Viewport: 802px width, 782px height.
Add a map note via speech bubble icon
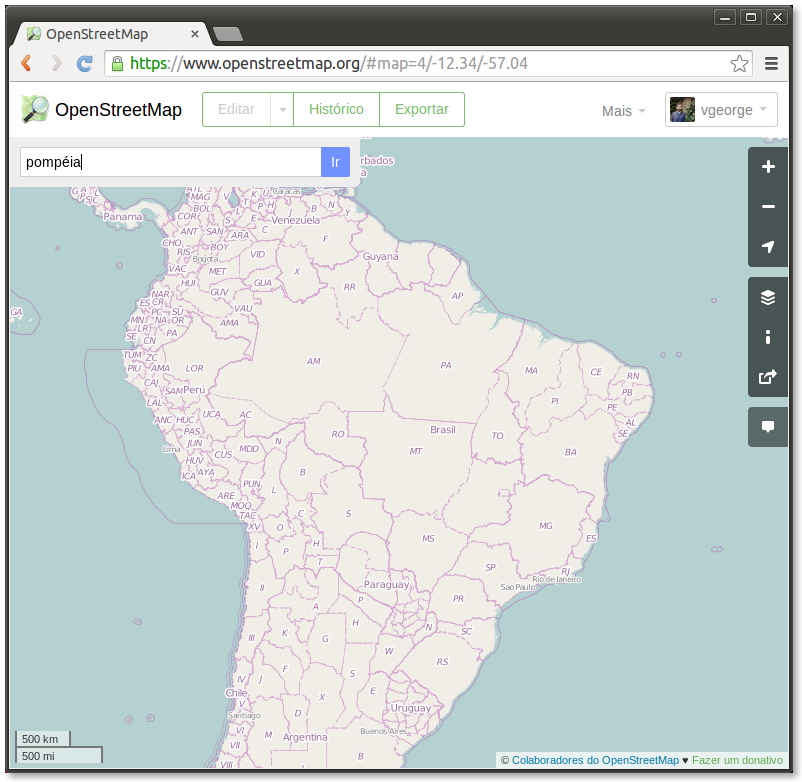point(768,427)
